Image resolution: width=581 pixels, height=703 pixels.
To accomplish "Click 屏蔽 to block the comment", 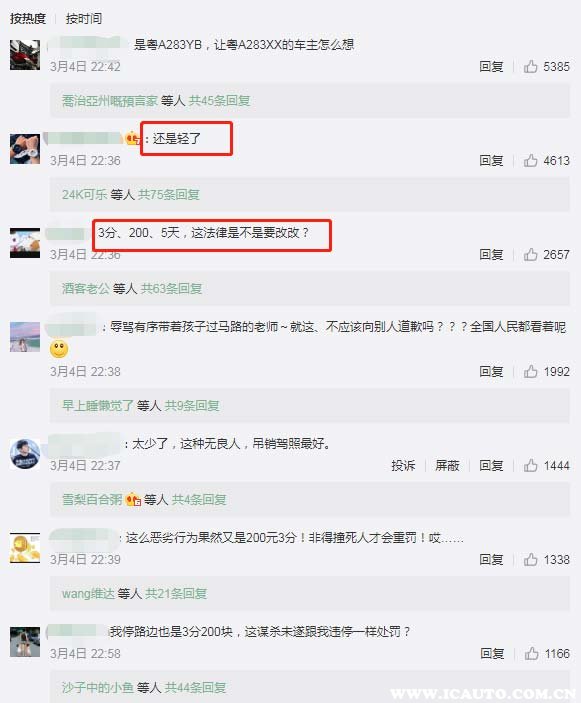I will (x=447, y=466).
